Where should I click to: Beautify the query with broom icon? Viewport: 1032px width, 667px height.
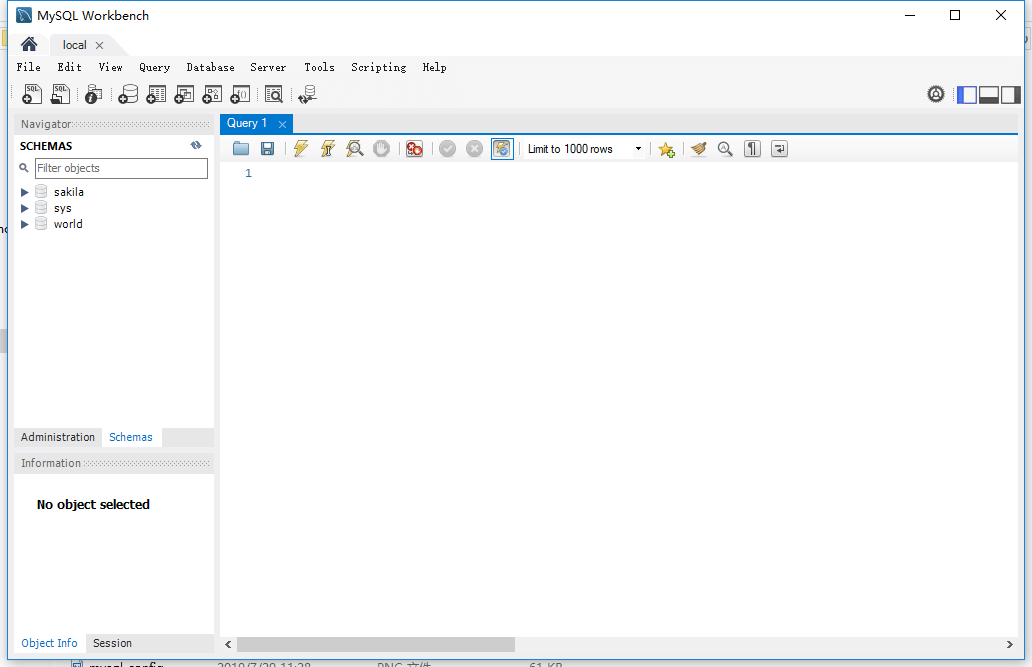point(699,149)
